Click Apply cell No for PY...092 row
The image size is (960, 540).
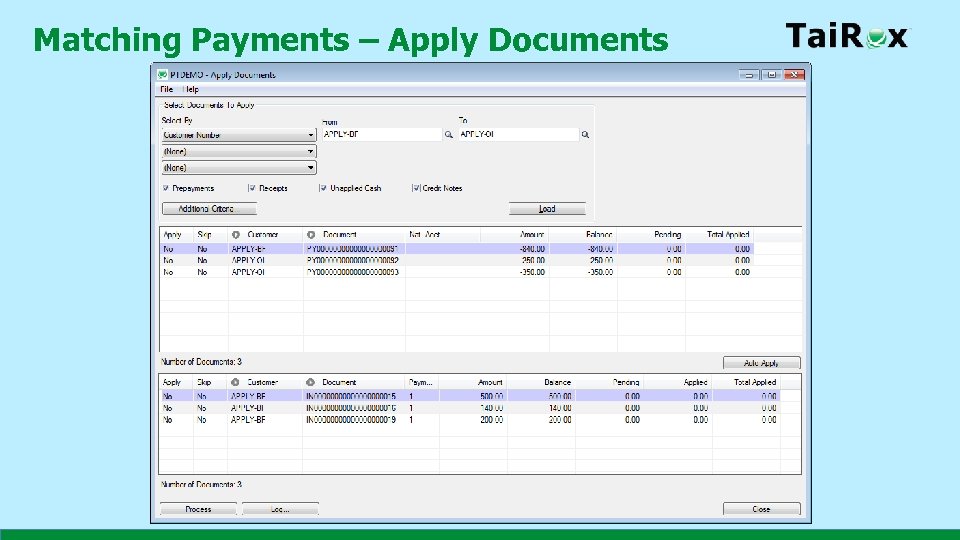coord(168,260)
